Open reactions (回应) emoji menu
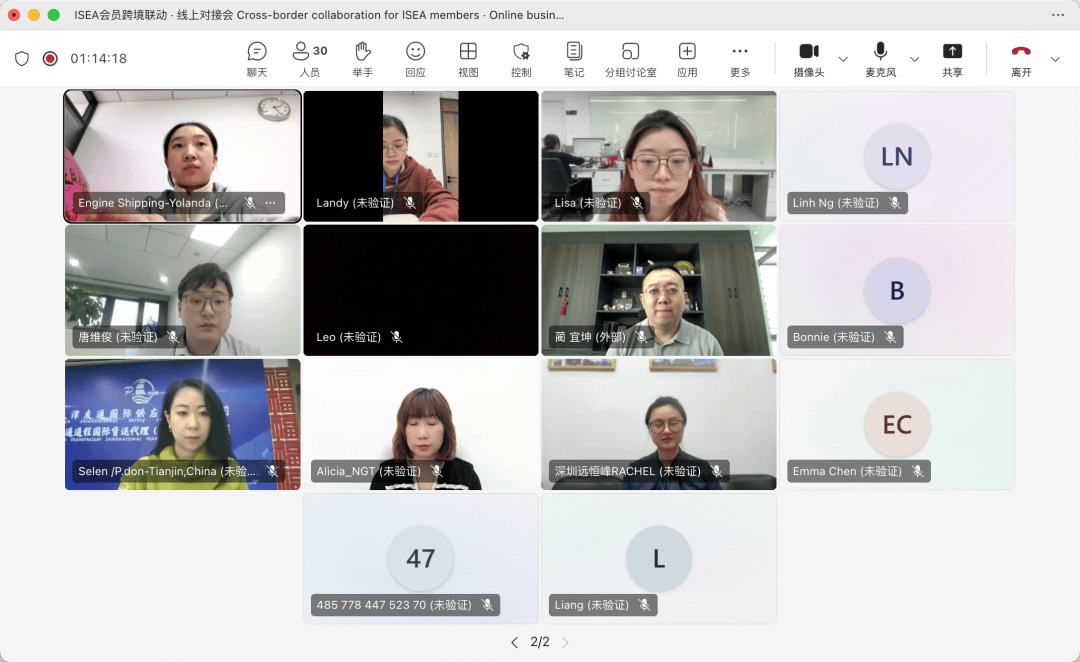Viewport: 1080px width, 662px height. pyautogui.click(x=415, y=58)
